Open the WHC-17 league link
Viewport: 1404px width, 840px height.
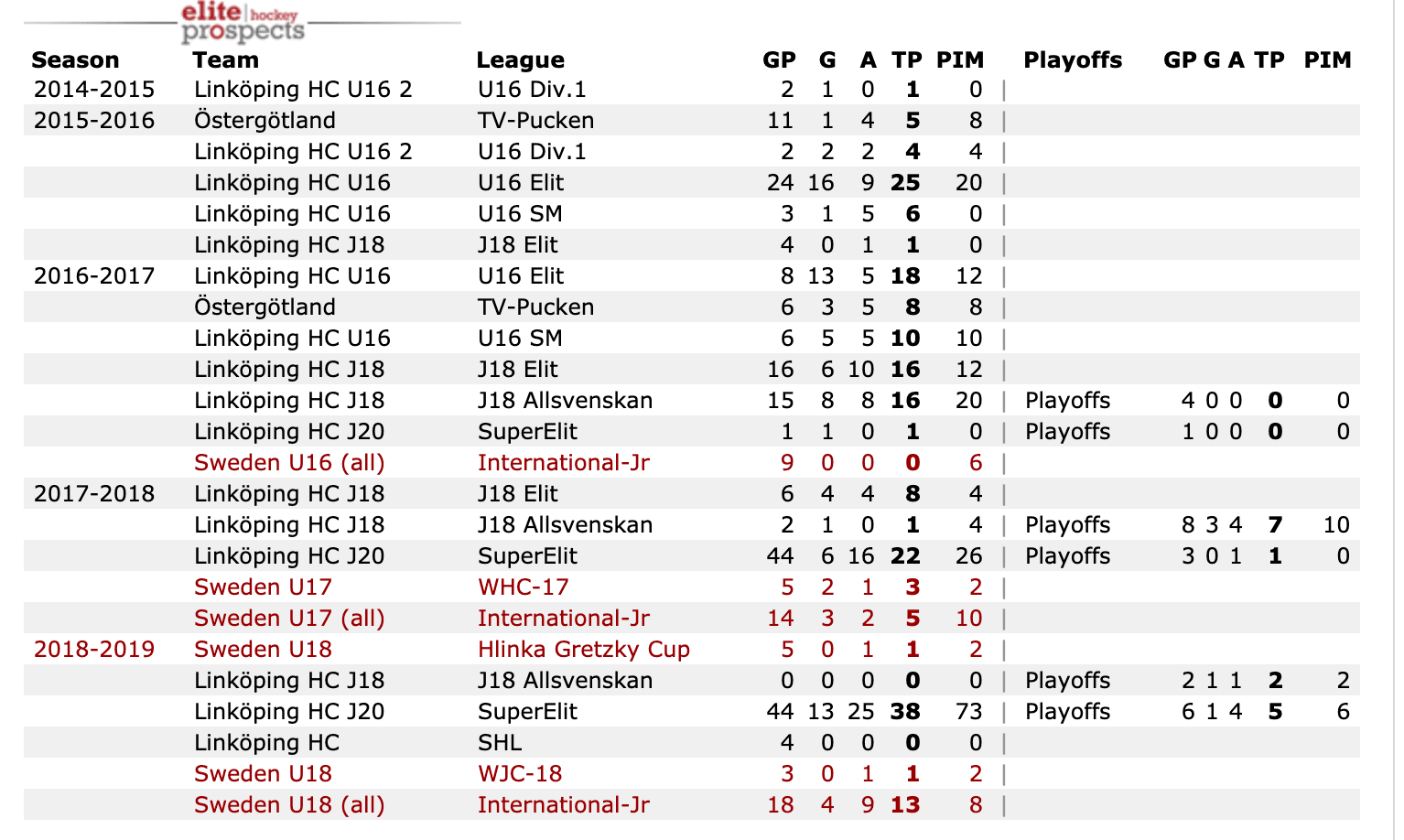pyautogui.click(x=523, y=587)
